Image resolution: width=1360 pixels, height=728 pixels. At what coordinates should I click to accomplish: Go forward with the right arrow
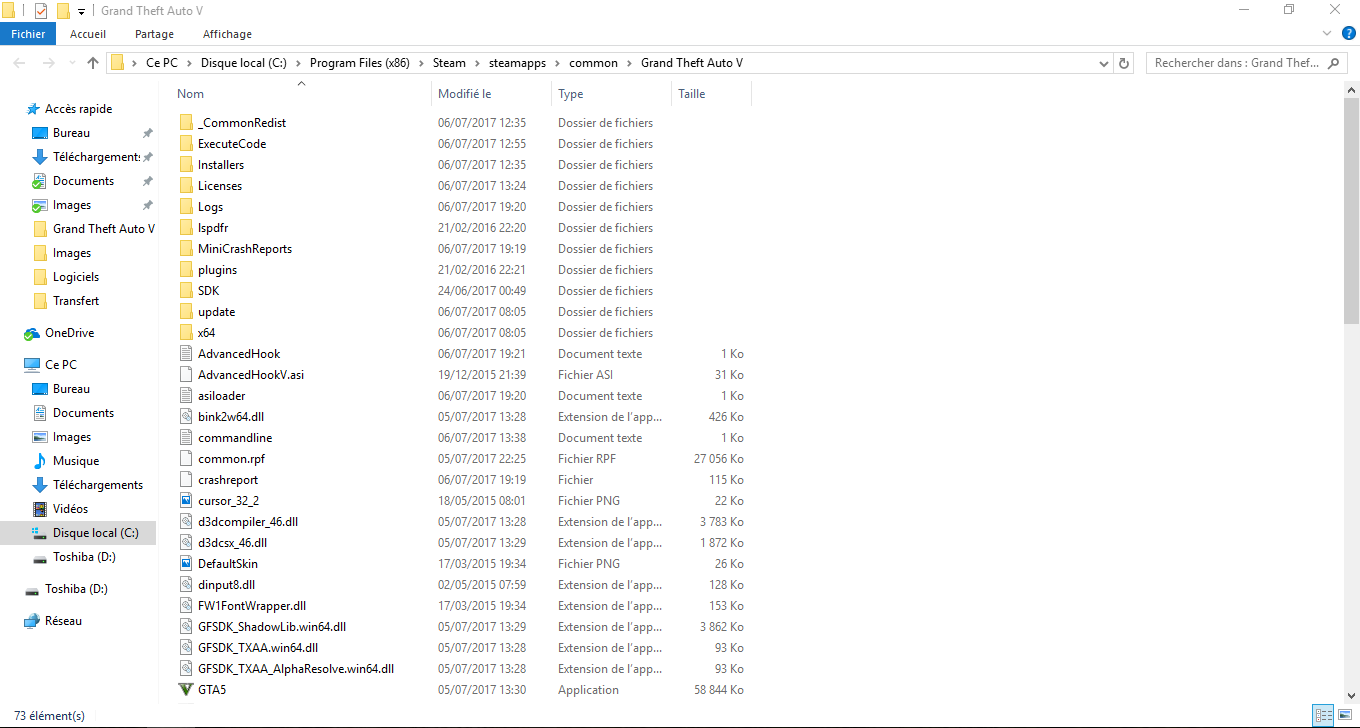click(x=49, y=63)
